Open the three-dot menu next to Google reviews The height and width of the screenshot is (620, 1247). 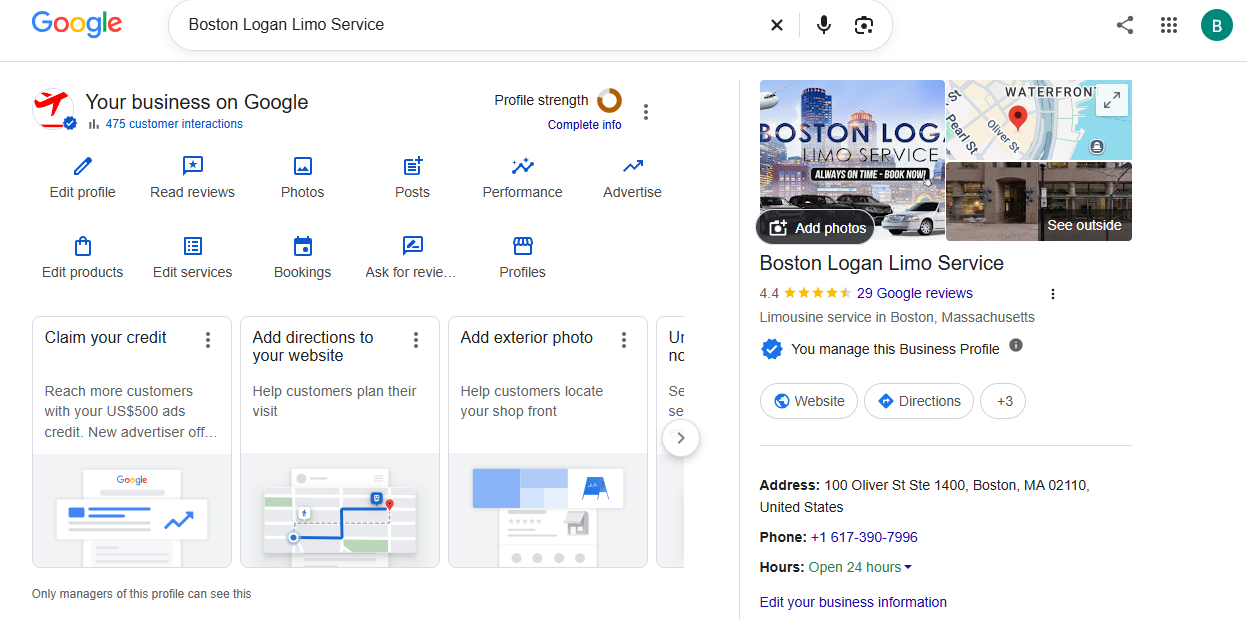[1052, 294]
